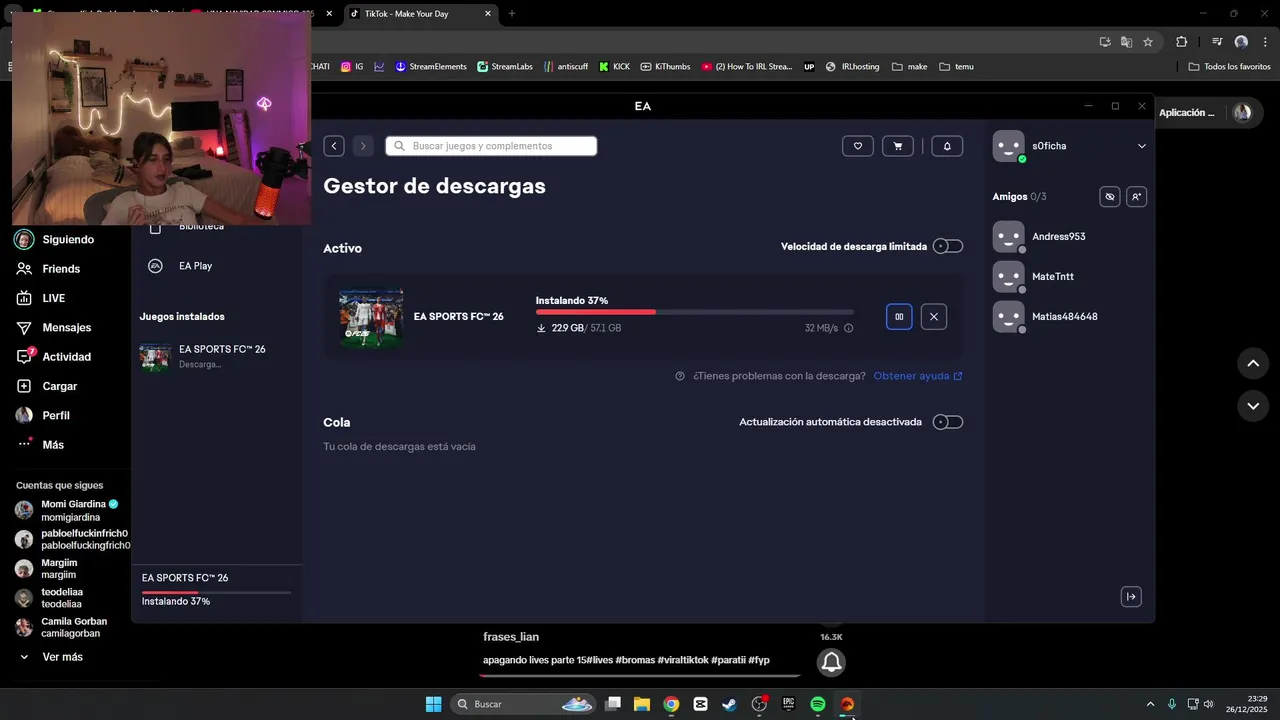Open the StreamLabs bookmark

point(505,67)
